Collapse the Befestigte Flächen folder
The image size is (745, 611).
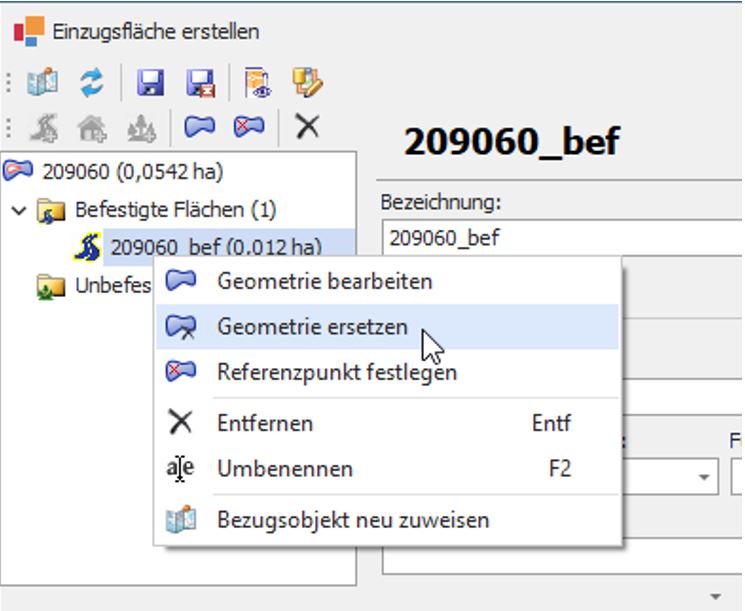pyautogui.click(x=18, y=210)
